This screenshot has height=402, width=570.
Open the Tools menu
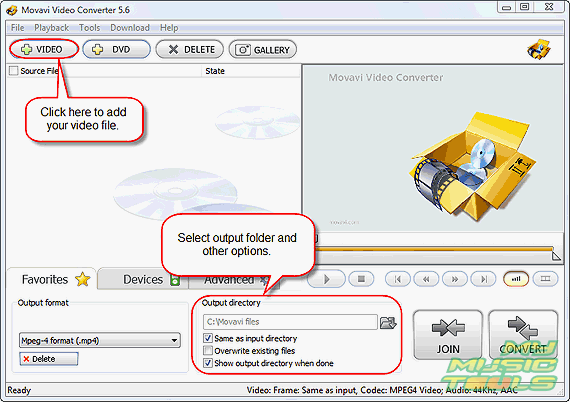point(89,28)
